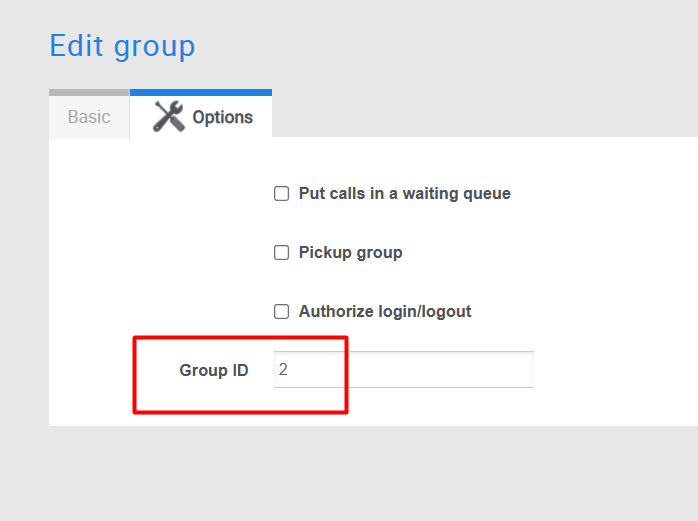Click the empty right end of Group ID field

[x=512, y=370]
